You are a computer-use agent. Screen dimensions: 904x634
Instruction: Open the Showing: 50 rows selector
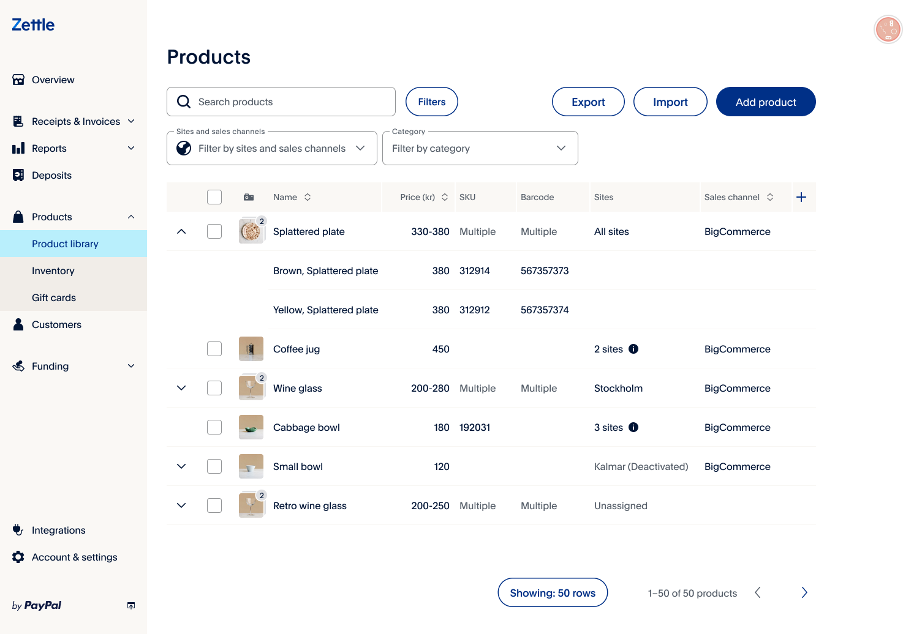(552, 592)
